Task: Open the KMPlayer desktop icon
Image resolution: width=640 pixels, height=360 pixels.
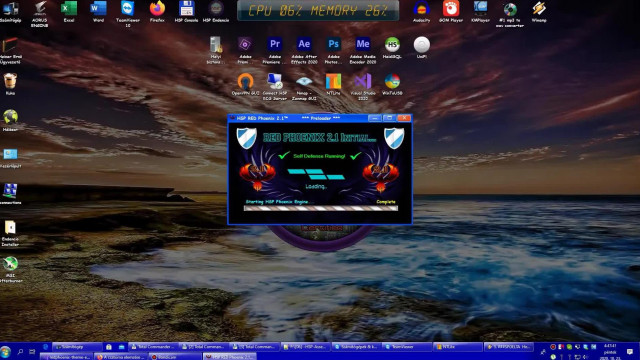Action: (480, 11)
